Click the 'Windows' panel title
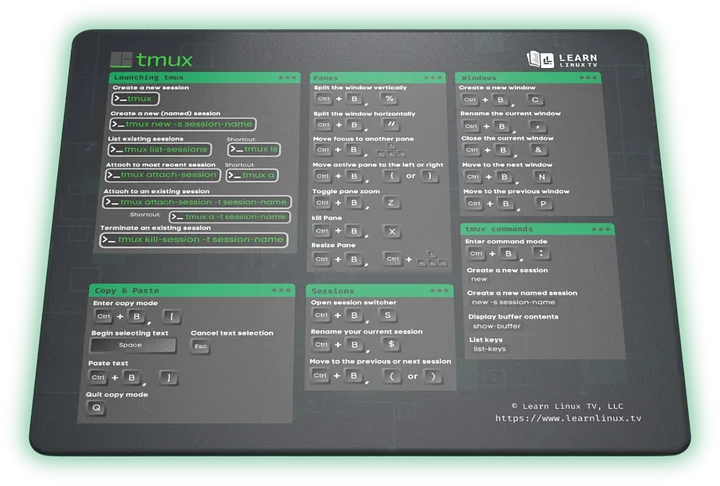This screenshot has height=486, width=720. pyautogui.click(x=479, y=78)
